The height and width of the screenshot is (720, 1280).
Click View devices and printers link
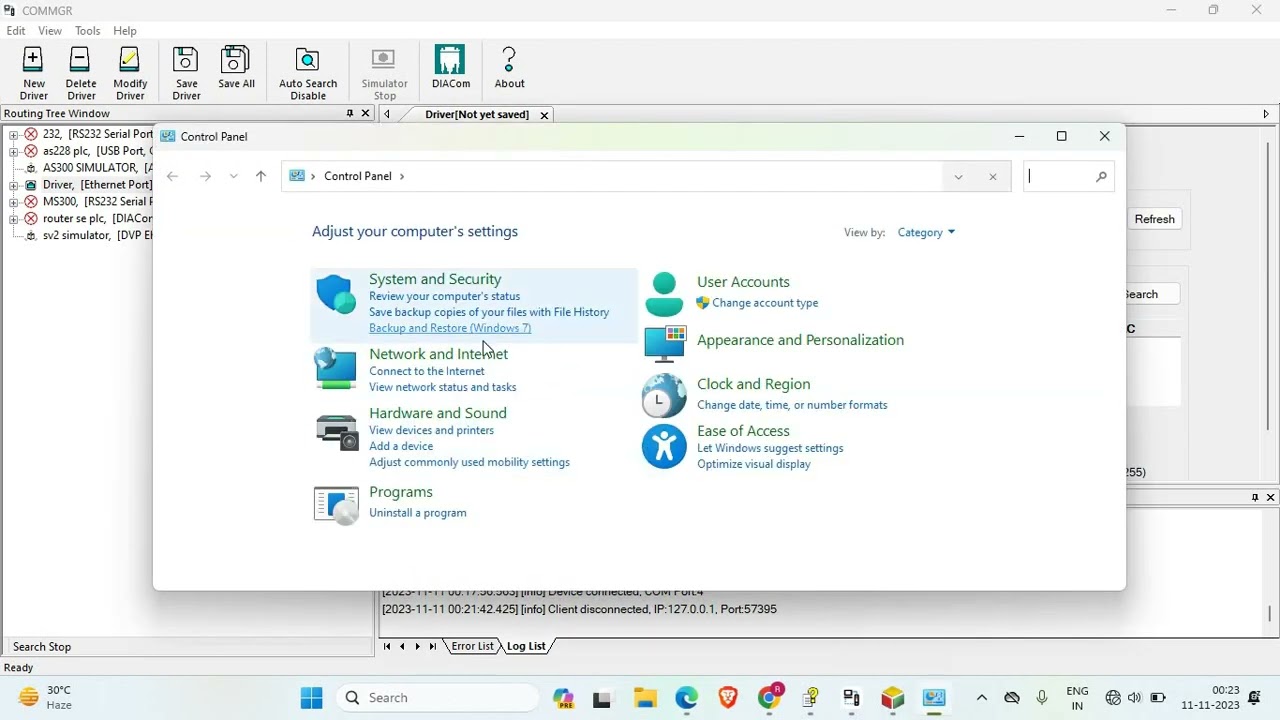pyautogui.click(x=431, y=430)
